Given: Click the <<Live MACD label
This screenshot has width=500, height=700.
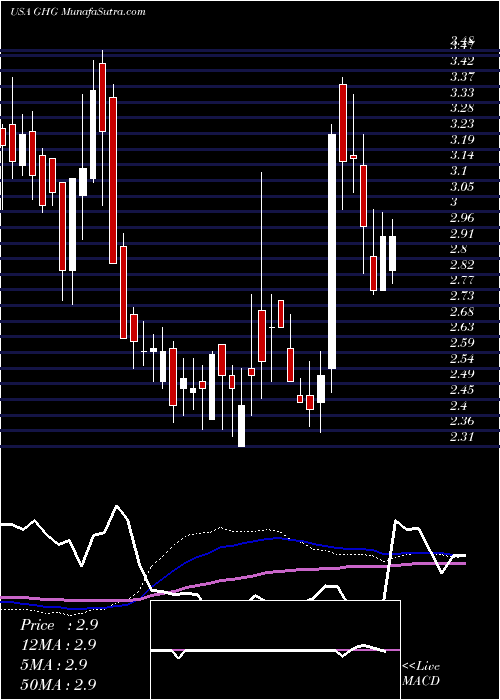Looking at the screenshot, I should click(421, 673).
